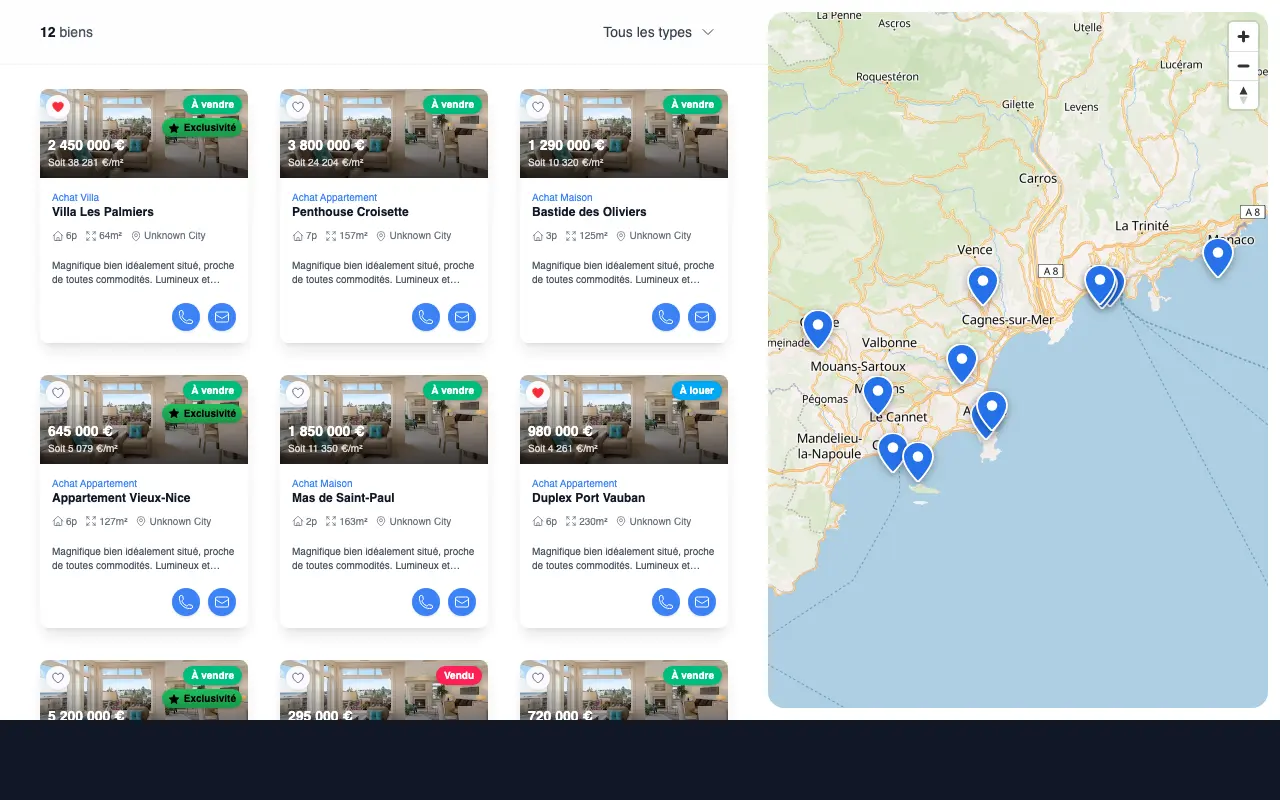Click Achat Villa category label

75,198
